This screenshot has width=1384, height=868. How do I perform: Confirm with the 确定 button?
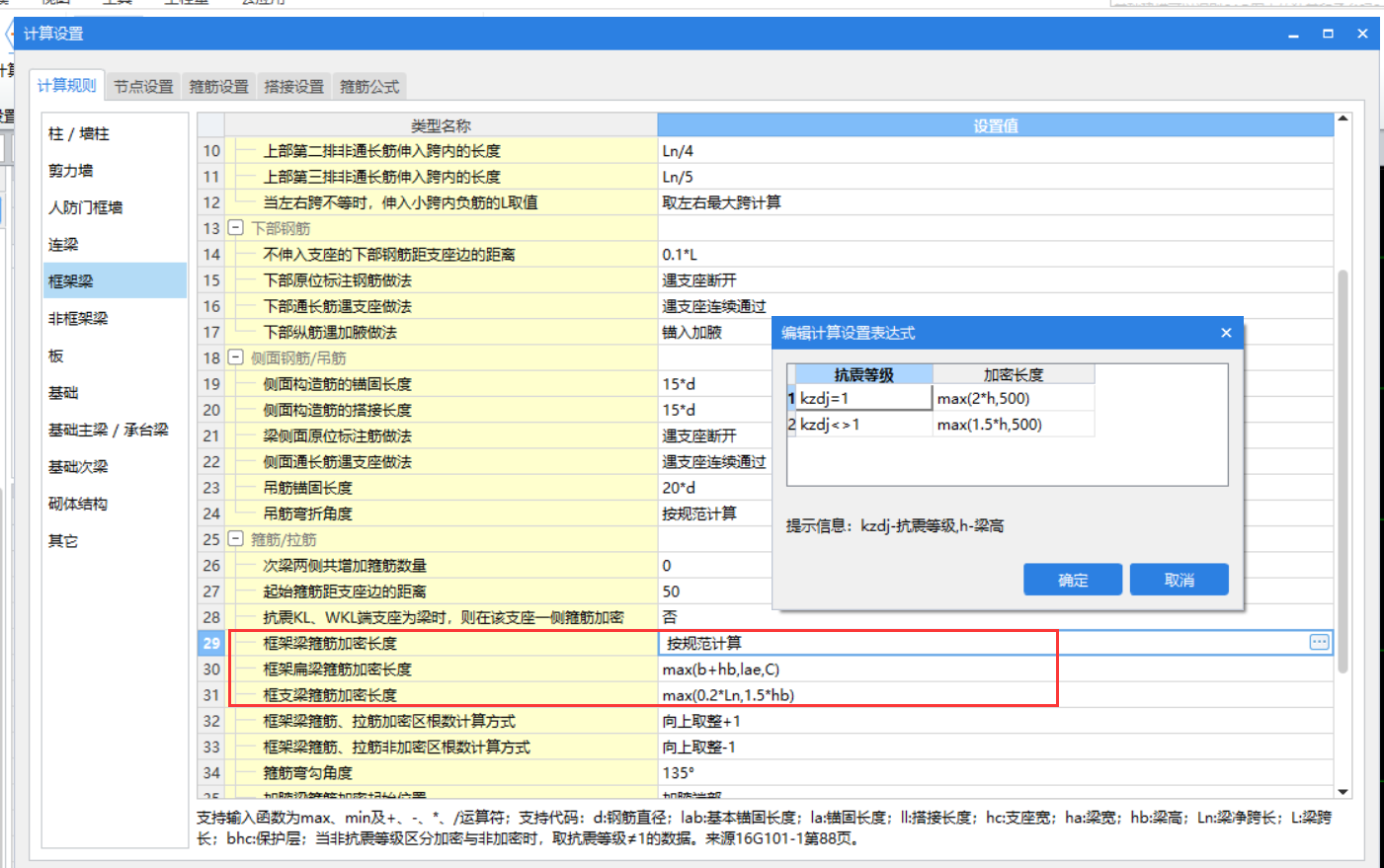click(1073, 580)
